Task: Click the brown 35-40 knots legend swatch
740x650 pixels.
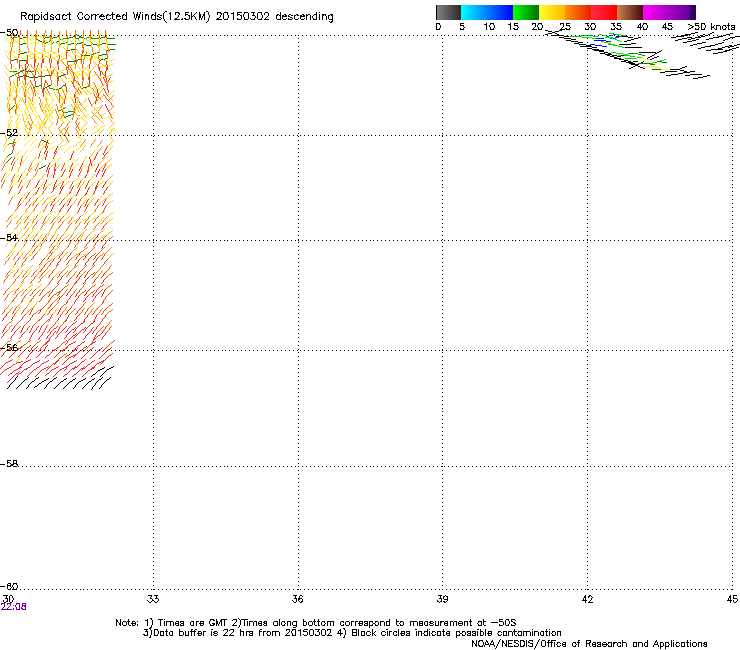Action: pyautogui.click(x=630, y=12)
